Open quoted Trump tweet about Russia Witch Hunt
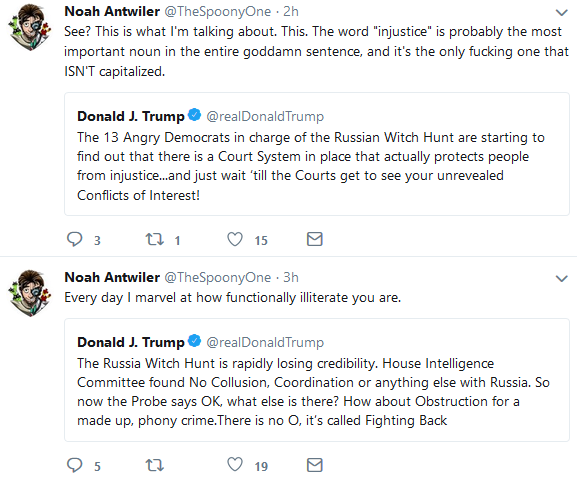Viewport: 577px width, 480px height. (x=317, y=380)
